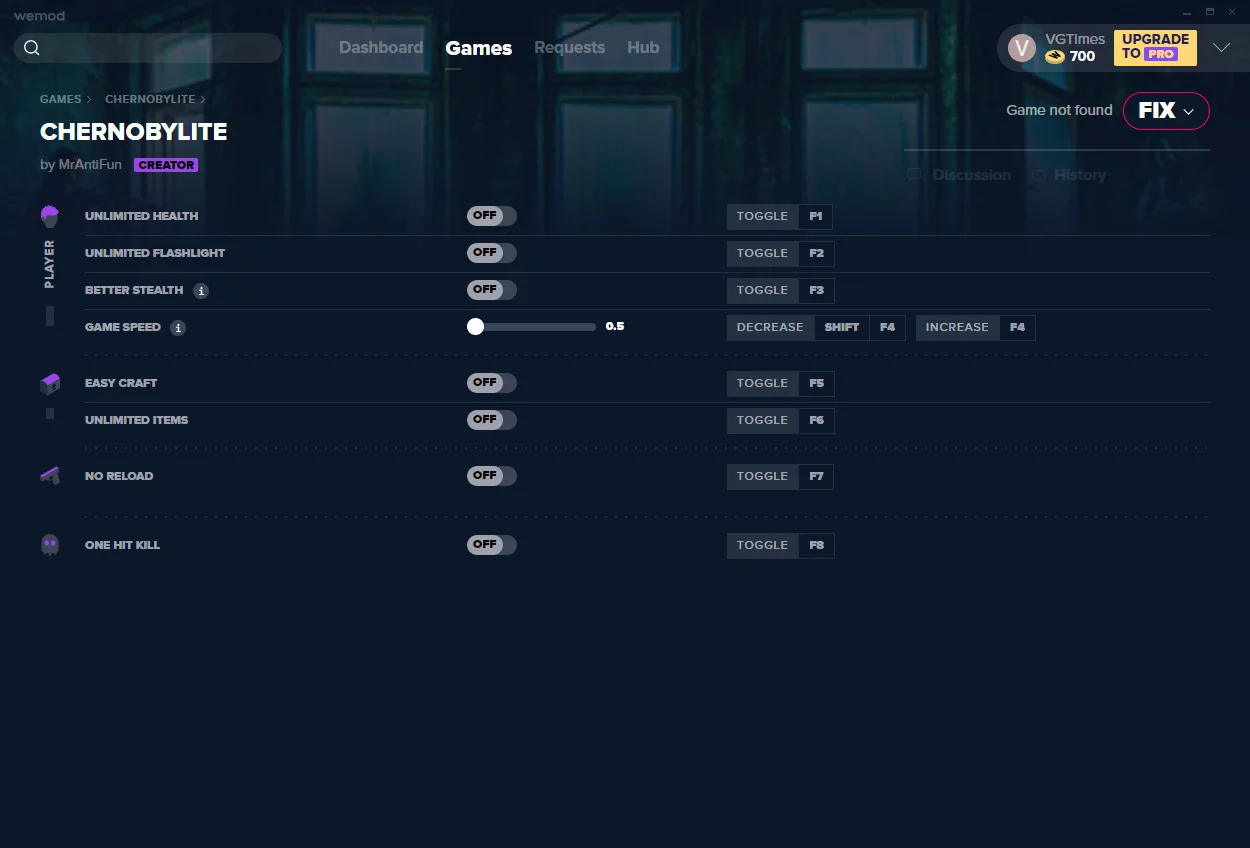Click the History icon
This screenshot has height=848, width=1250.
(1039, 175)
